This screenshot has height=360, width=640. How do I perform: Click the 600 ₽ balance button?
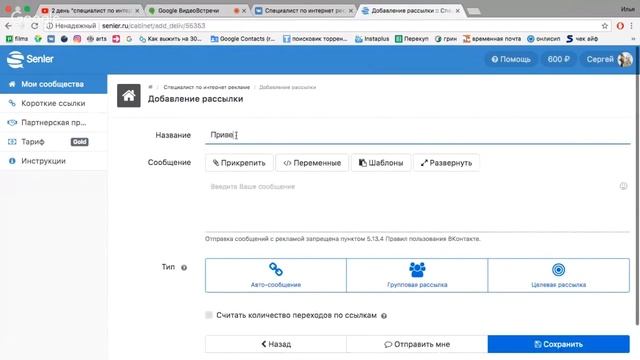tap(558, 59)
